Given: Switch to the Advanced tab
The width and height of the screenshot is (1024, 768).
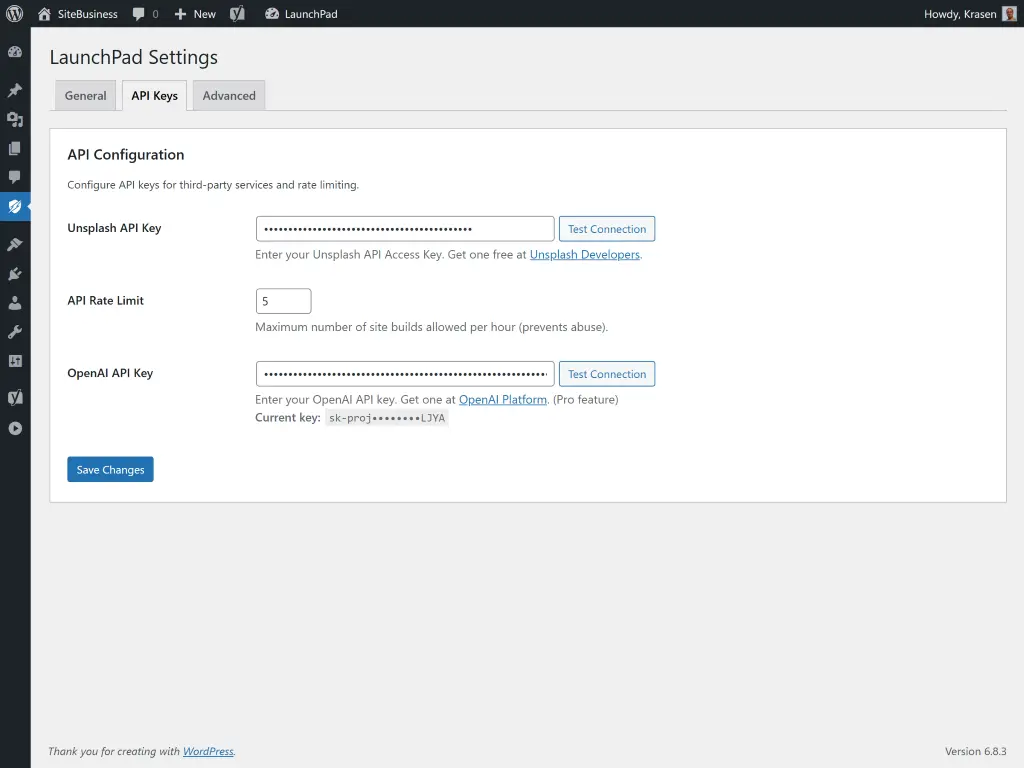Looking at the screenshot, I should (x=228, y=95).
